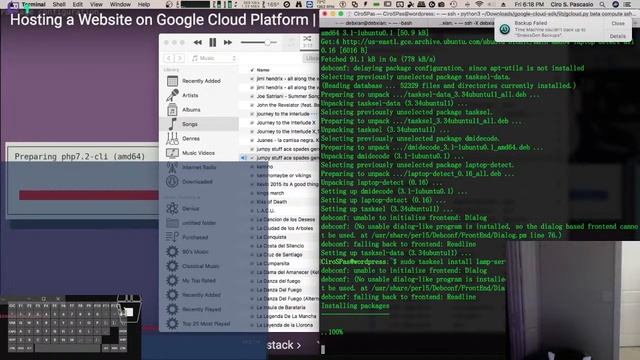Open the Terminal app menu
This screenshot has height=360, width=640.
pyautogui.click(x=33, y=4)
